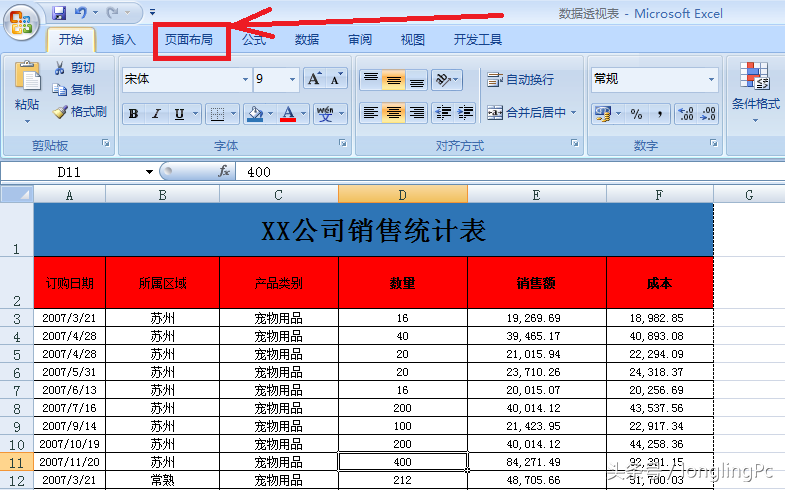Open the font color dropdown arrow

pos(303,114)
